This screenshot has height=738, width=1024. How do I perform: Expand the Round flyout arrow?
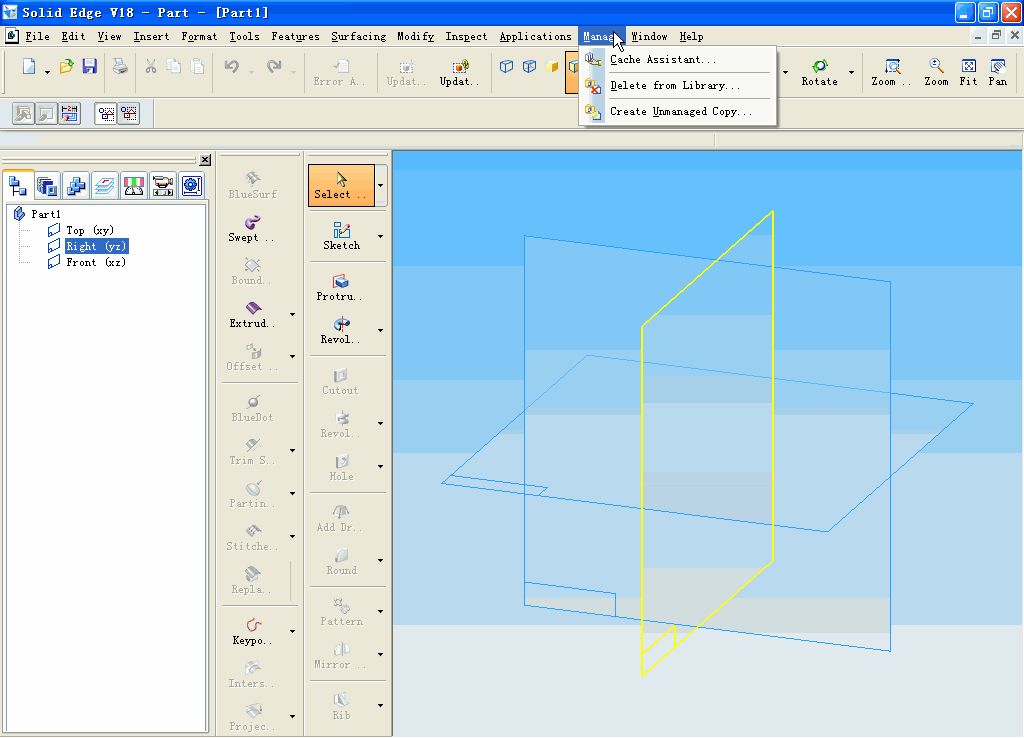[380, 560]
